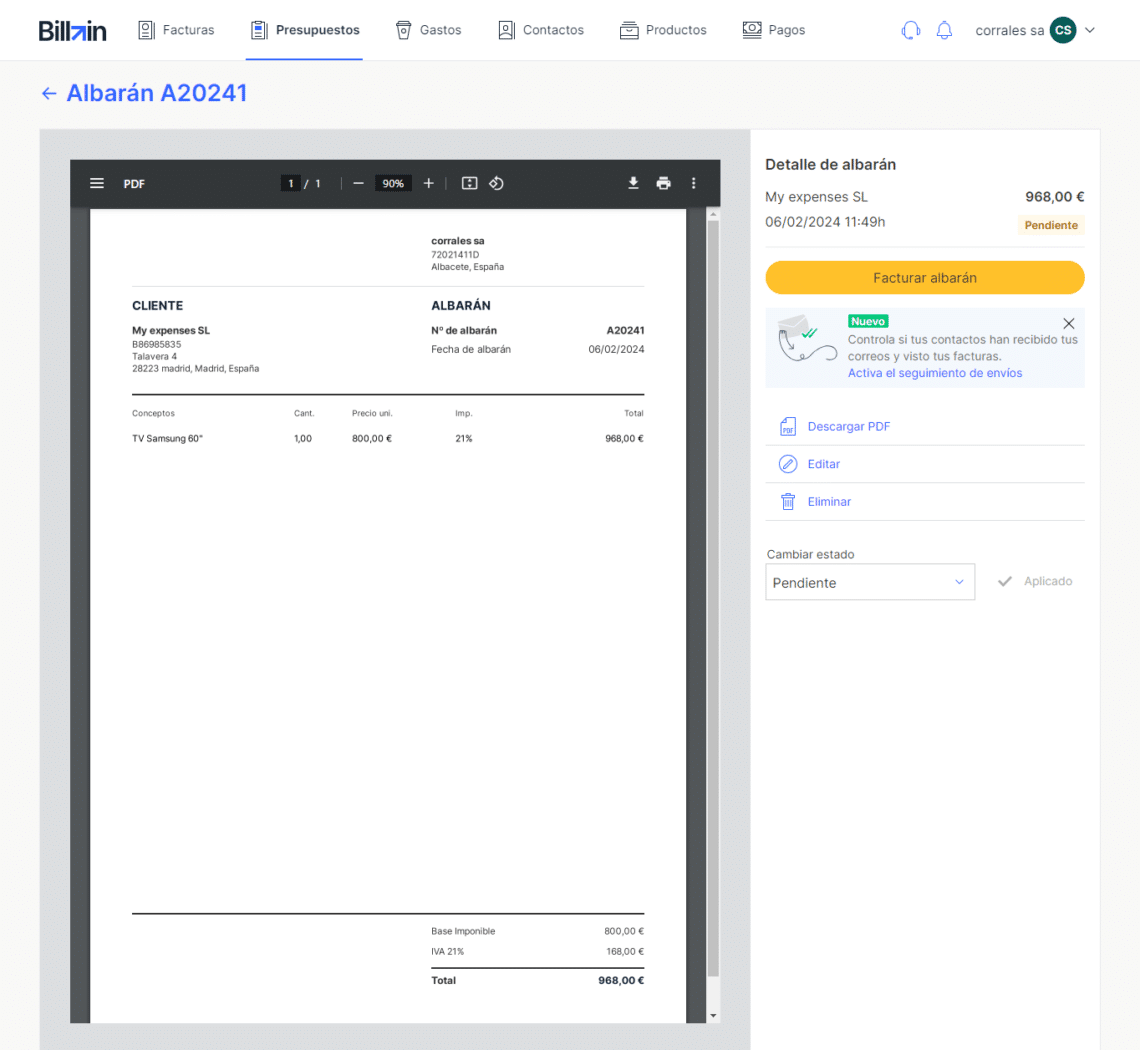Rotate the PDF counterclockwise
The width and height of the screenshot is (1140, 1050).
tap(496, 184)
